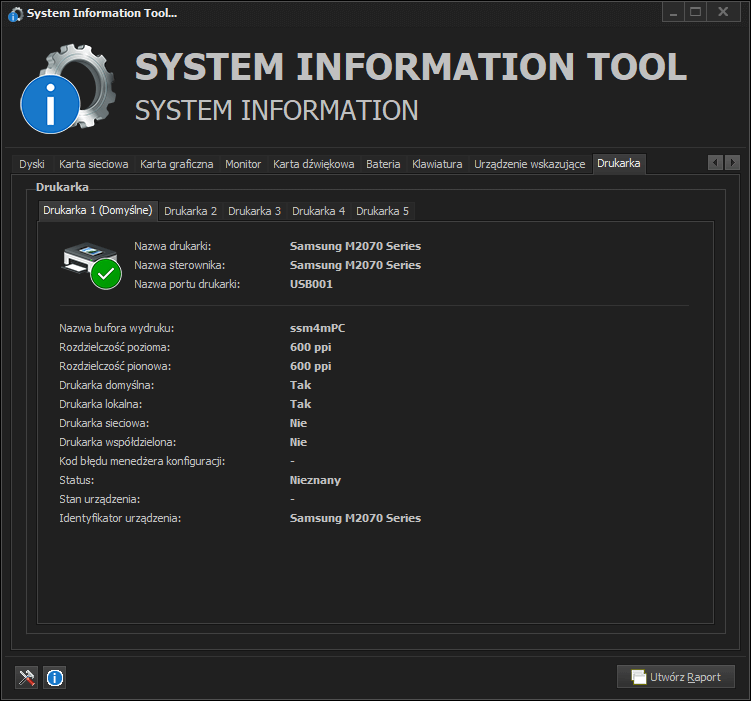
Task: Switch to Drukarka 3 sub-tab
Action: click(254, 211)
